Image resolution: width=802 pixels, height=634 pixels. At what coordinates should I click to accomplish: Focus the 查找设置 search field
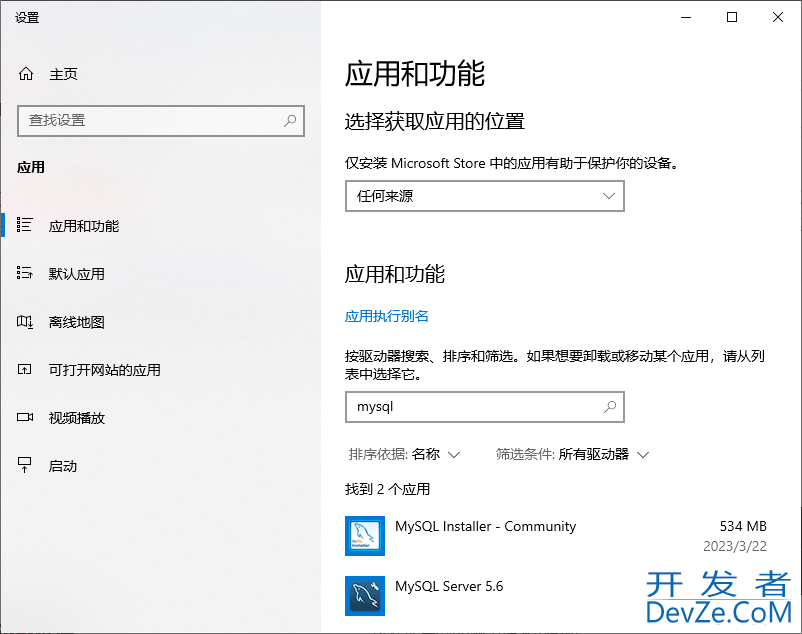(161, 121)
